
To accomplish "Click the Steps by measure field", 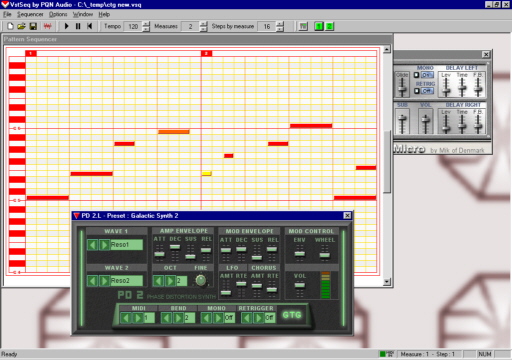I will [x=267, y=26].
